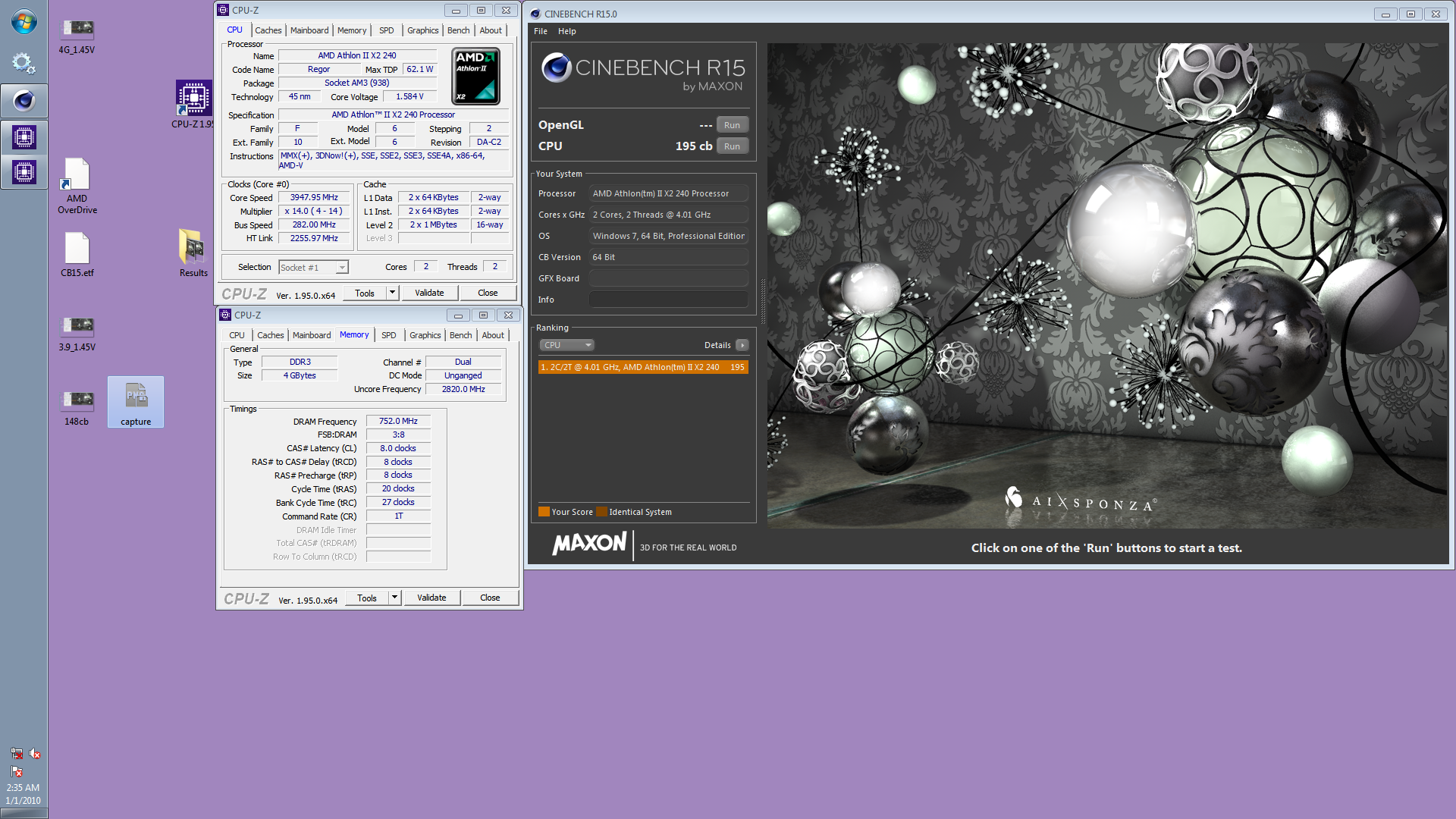Image resolution: width=1456 pixels, height=819 pixels.
Task: Select the 2C/2T @ 4.01 GHz ranking row
Action: (643, 367)
